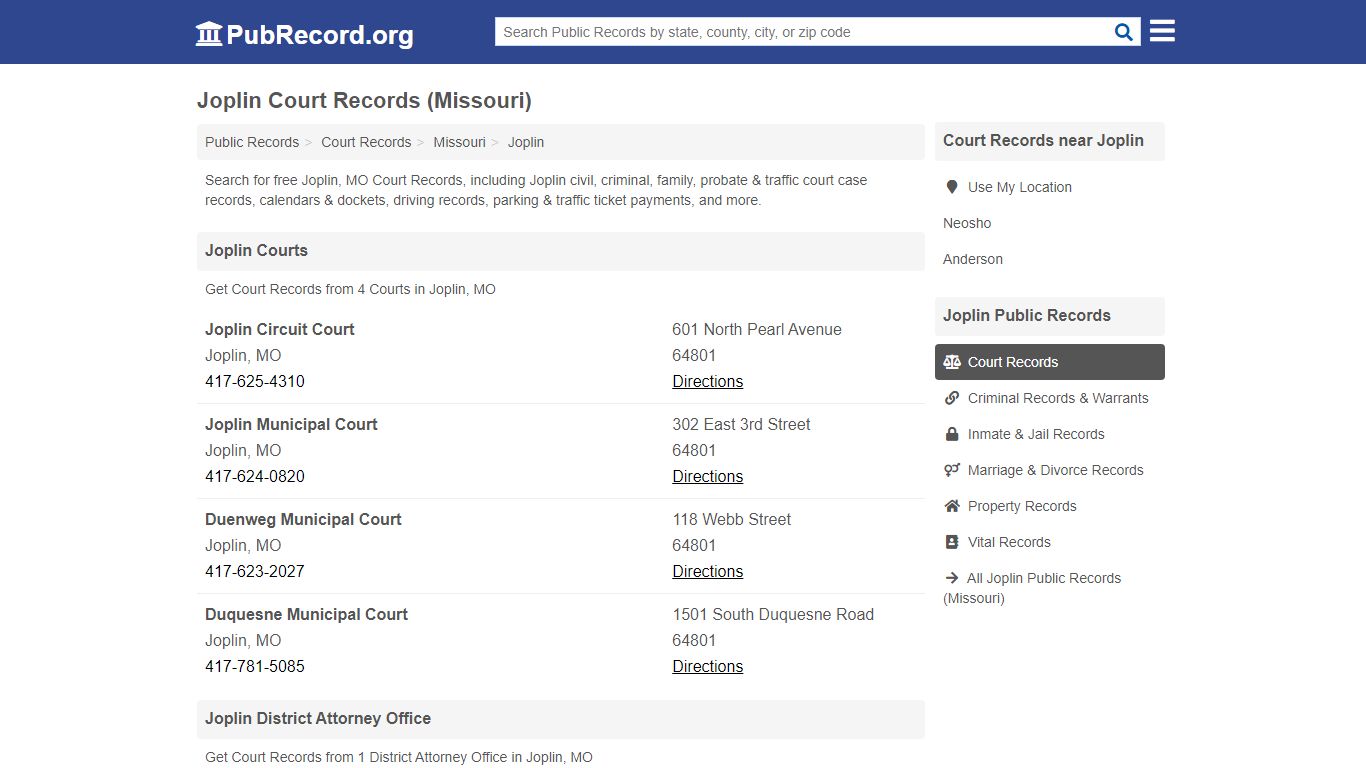Screen dimensions: 1366x768
Task: Select the active Court Records sidebar item
Action: pyautogui.click(x=1050, y=362)
